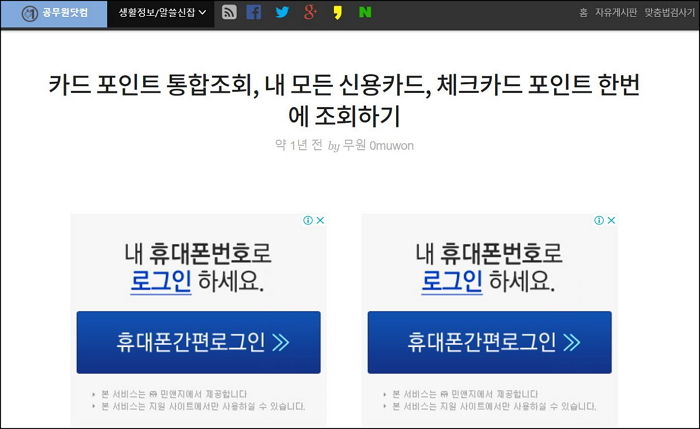Open the RSS feed icon

(229, 12)
